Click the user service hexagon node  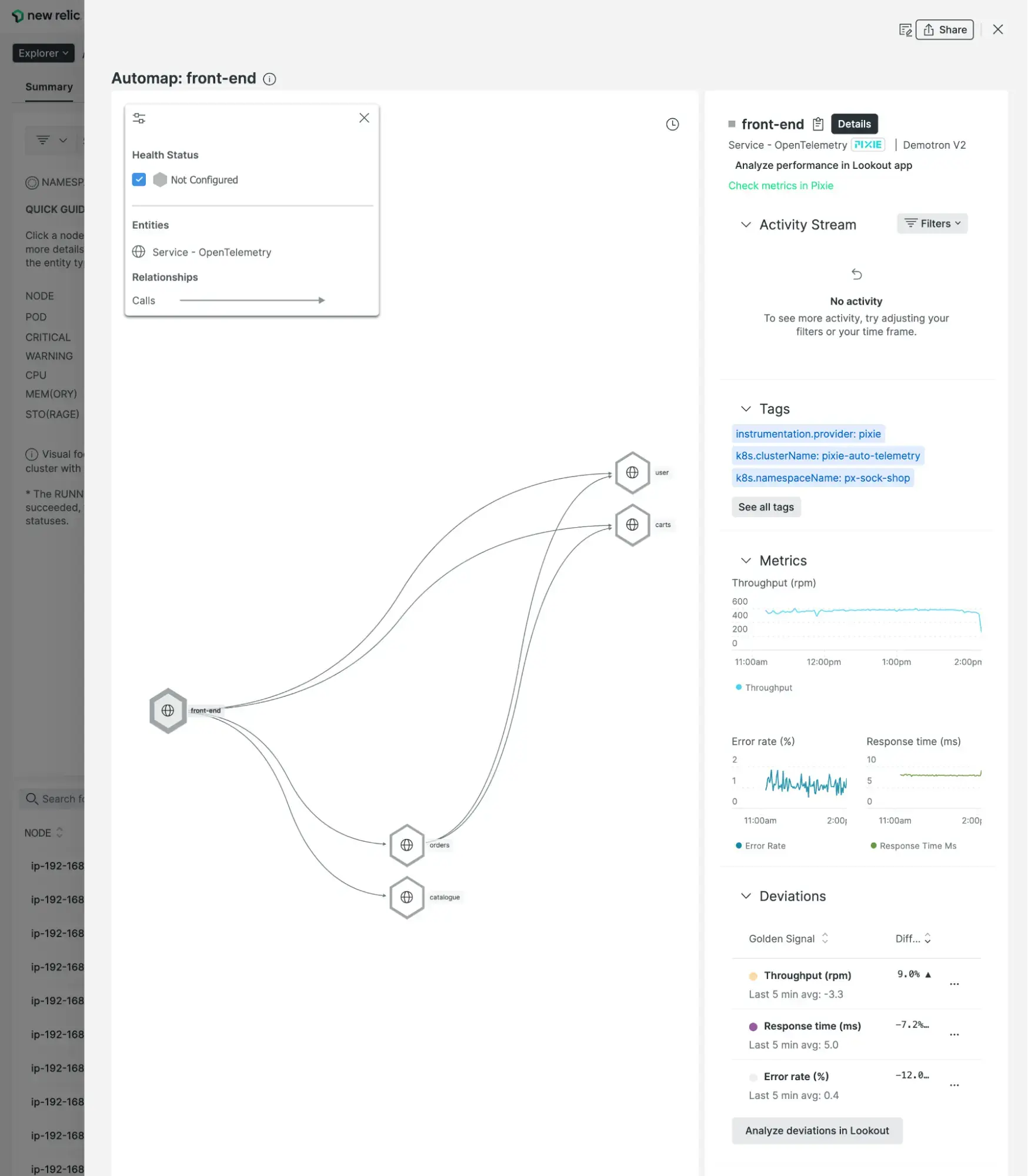[632, 472]
